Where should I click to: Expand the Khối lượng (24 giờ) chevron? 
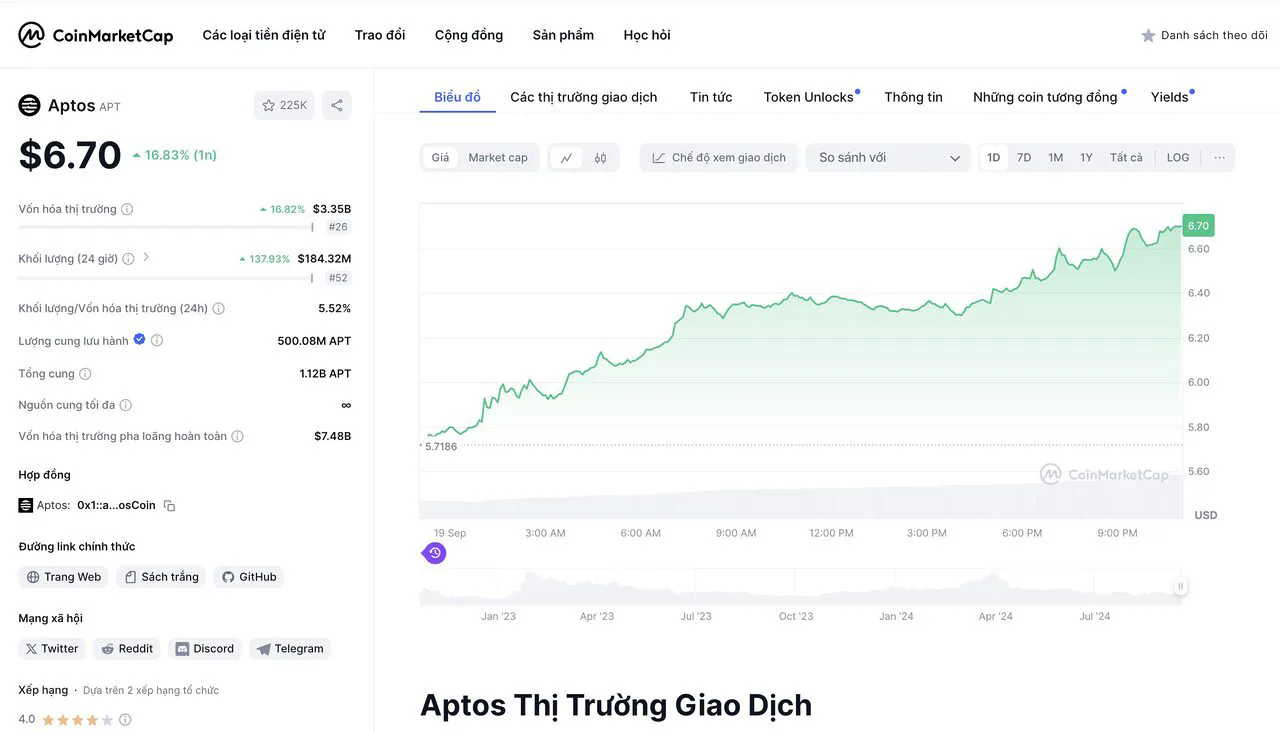coord(146,258)
